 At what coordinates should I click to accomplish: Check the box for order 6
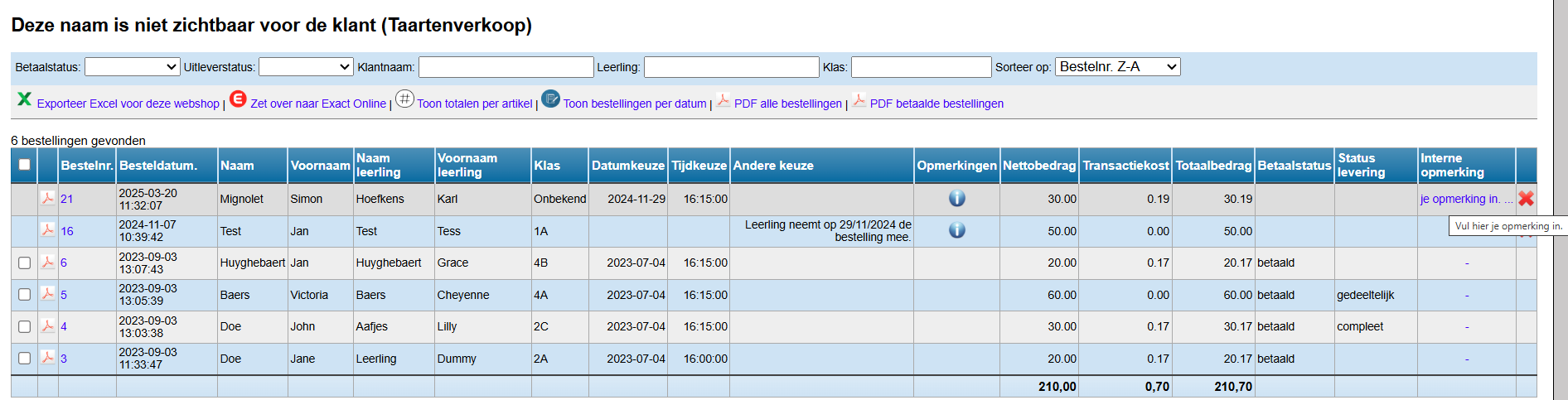pos(25,263)
